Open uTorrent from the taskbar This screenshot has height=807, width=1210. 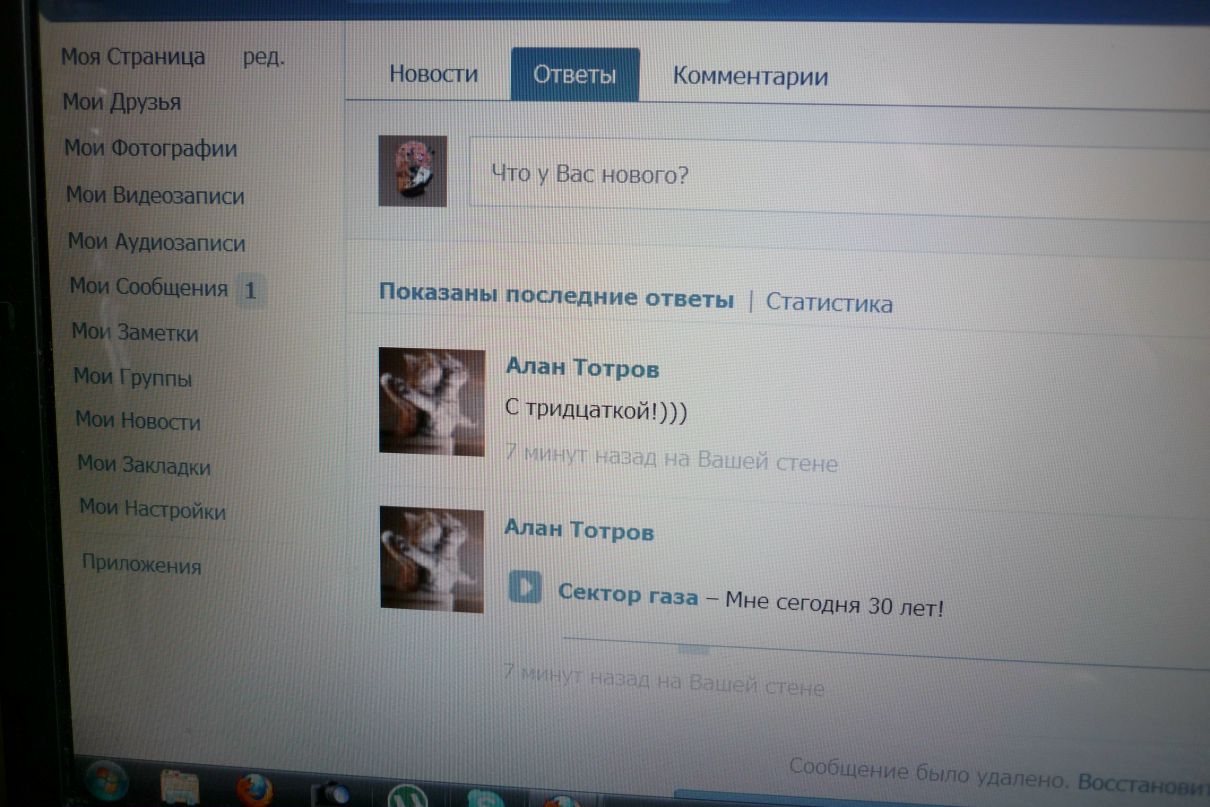408,797
